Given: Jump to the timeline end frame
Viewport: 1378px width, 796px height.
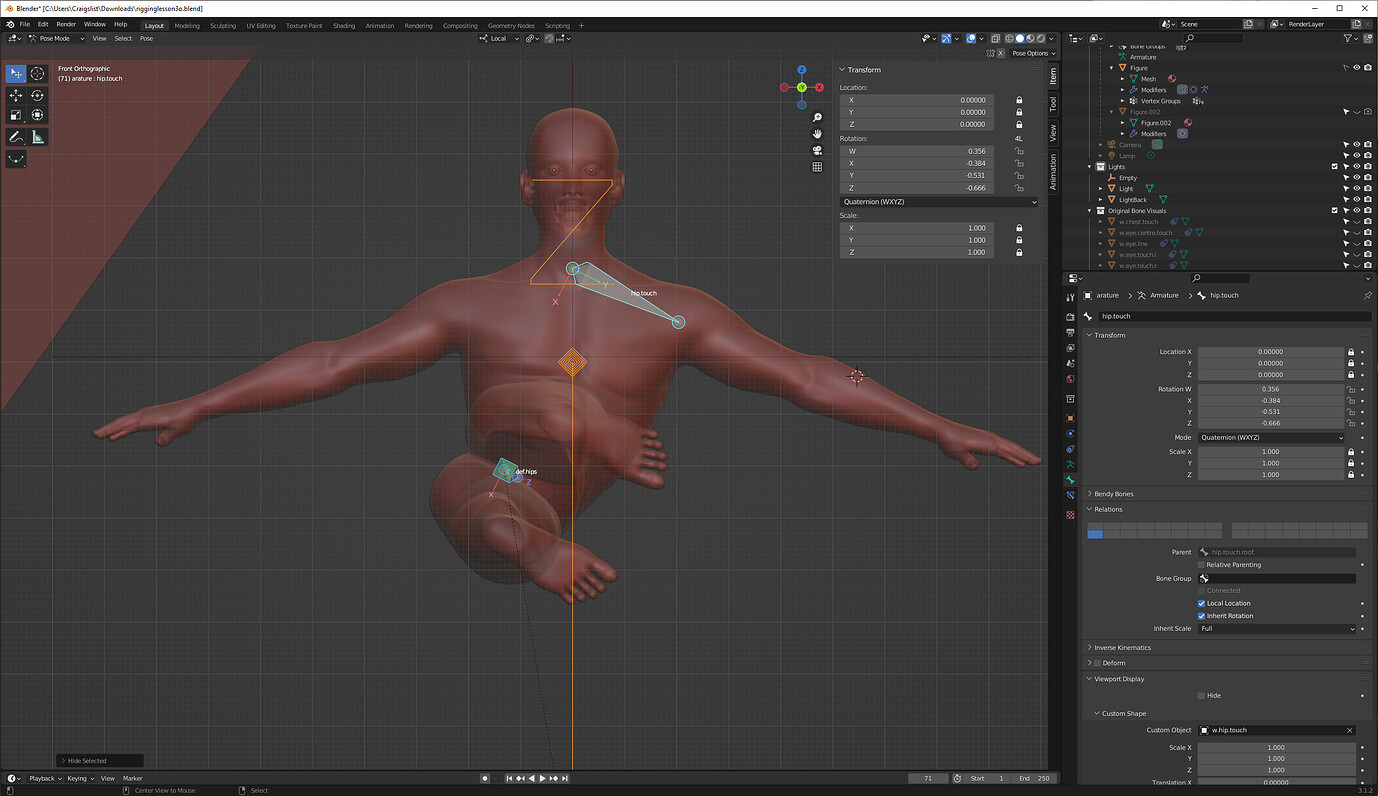Looking at the screenshot, I should (566, 778).
